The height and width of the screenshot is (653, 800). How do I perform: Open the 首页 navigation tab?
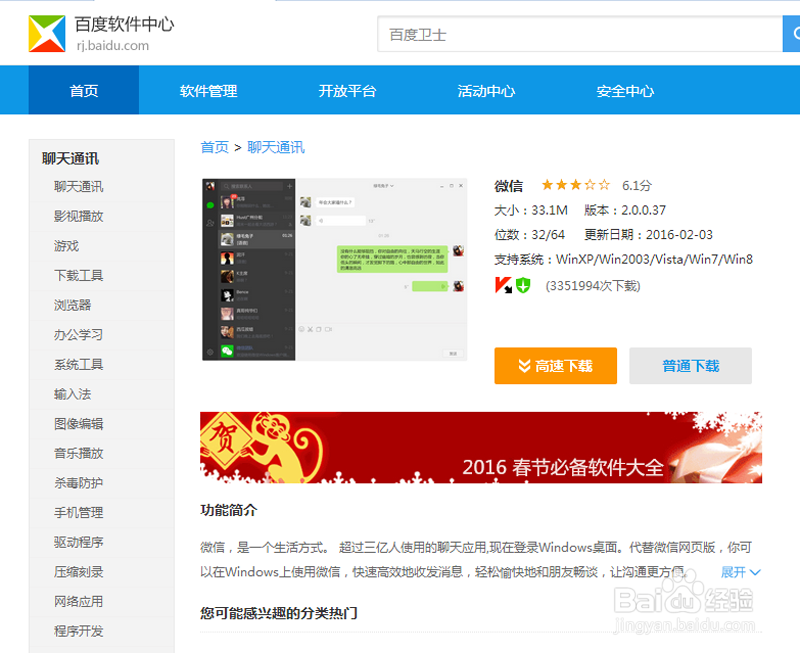point(84,90)
